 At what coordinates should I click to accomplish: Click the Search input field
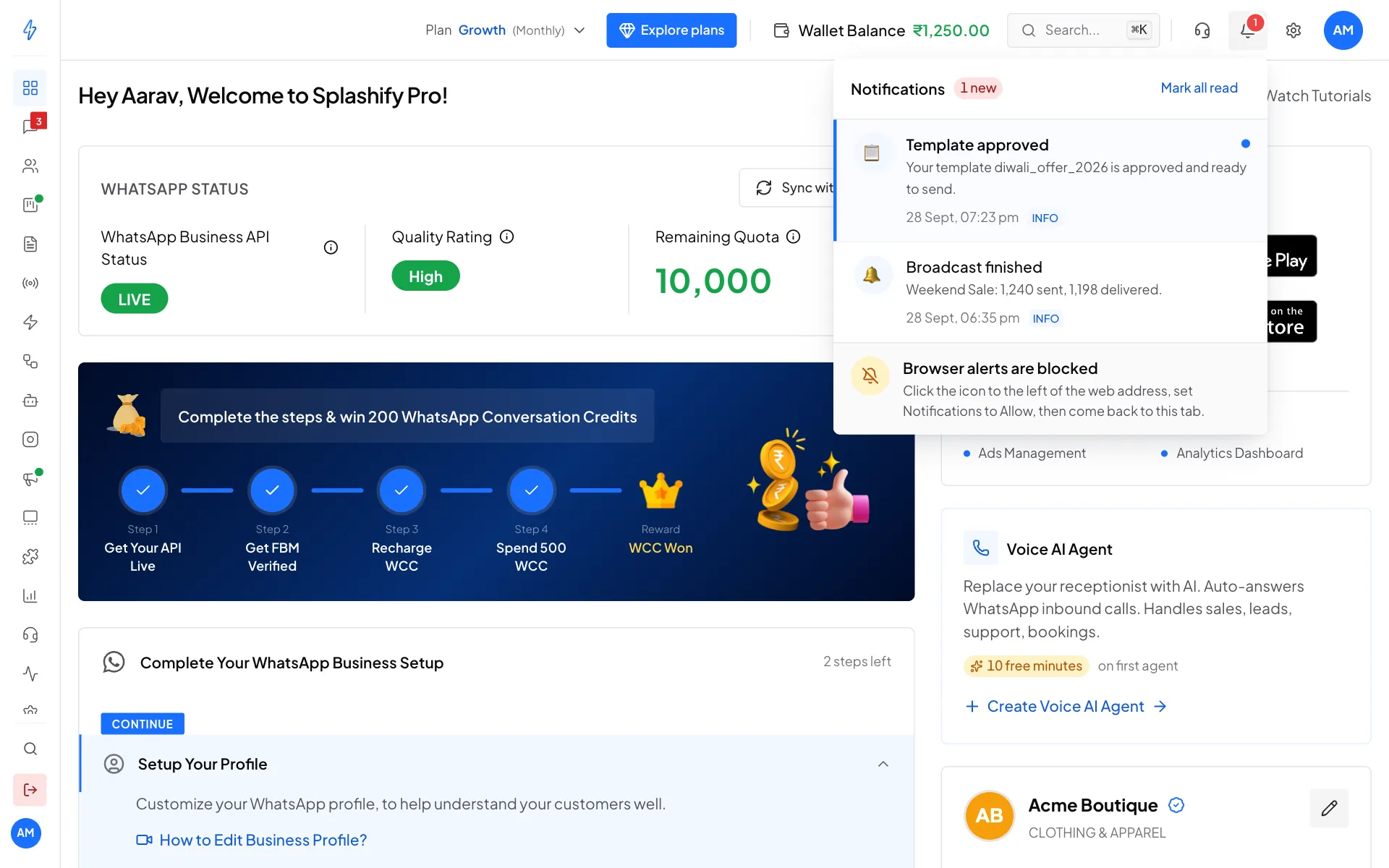tap(1083, 30)
